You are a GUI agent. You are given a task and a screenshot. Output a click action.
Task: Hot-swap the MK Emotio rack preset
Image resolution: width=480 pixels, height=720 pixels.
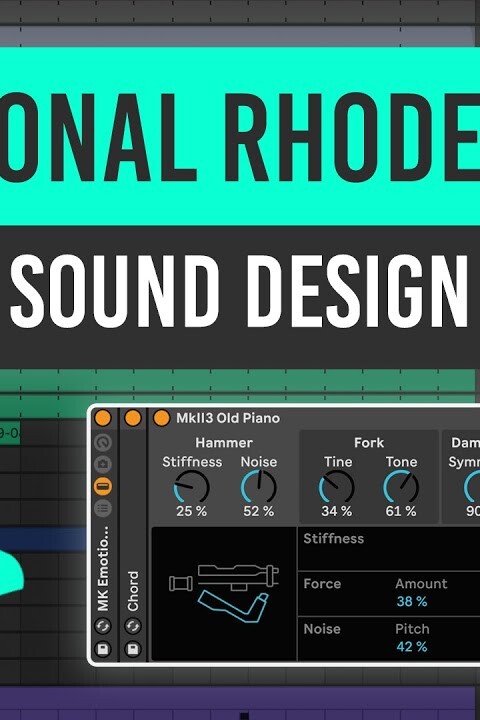pos(103,626)
